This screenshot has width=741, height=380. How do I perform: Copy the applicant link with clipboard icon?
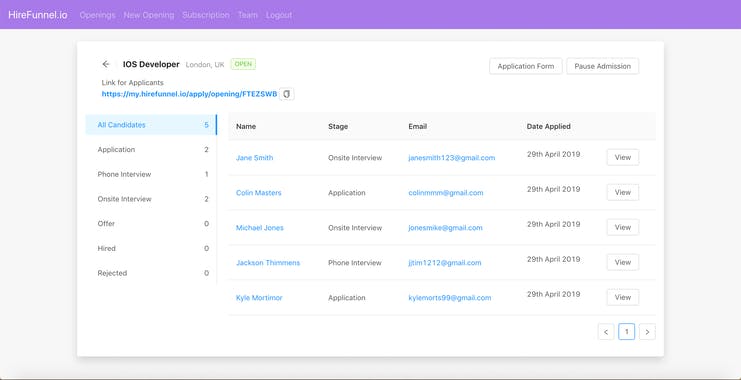pos(286,94)
